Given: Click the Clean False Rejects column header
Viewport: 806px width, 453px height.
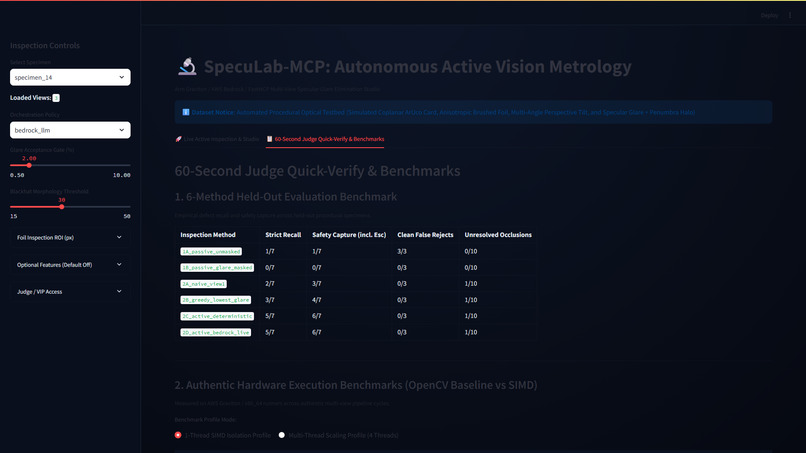Looking at the screenshot, I should click(x=425, y=234).
